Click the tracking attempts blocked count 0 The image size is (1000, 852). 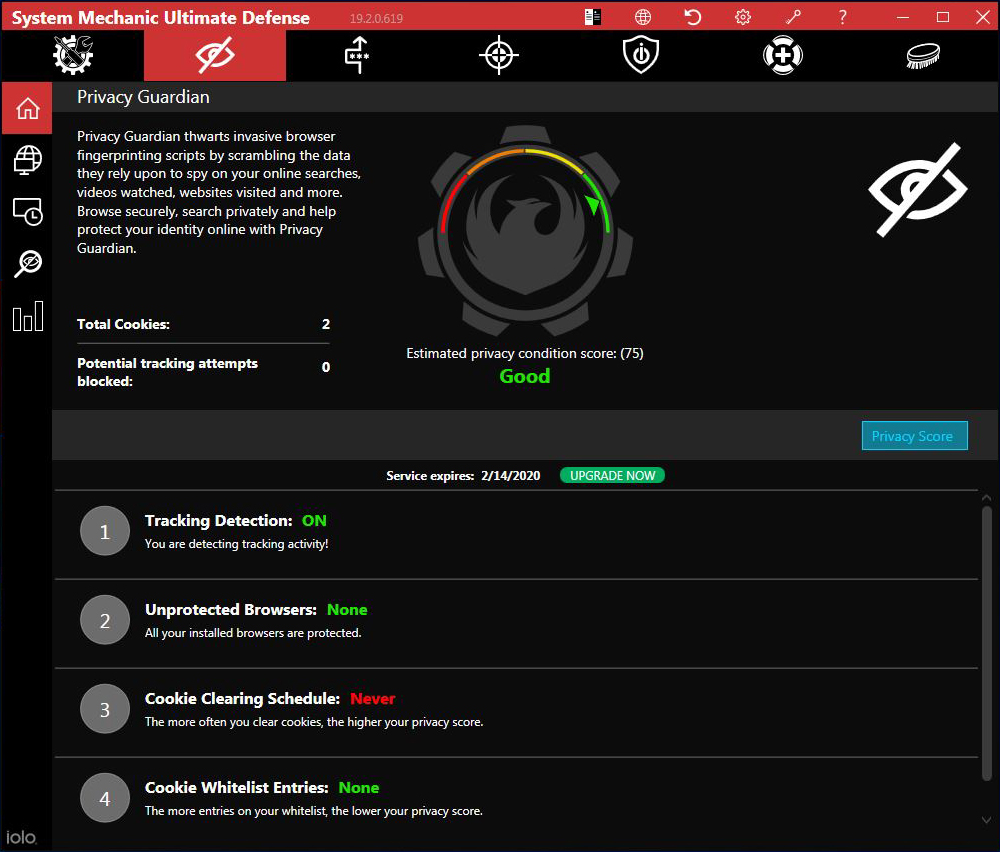326,367
